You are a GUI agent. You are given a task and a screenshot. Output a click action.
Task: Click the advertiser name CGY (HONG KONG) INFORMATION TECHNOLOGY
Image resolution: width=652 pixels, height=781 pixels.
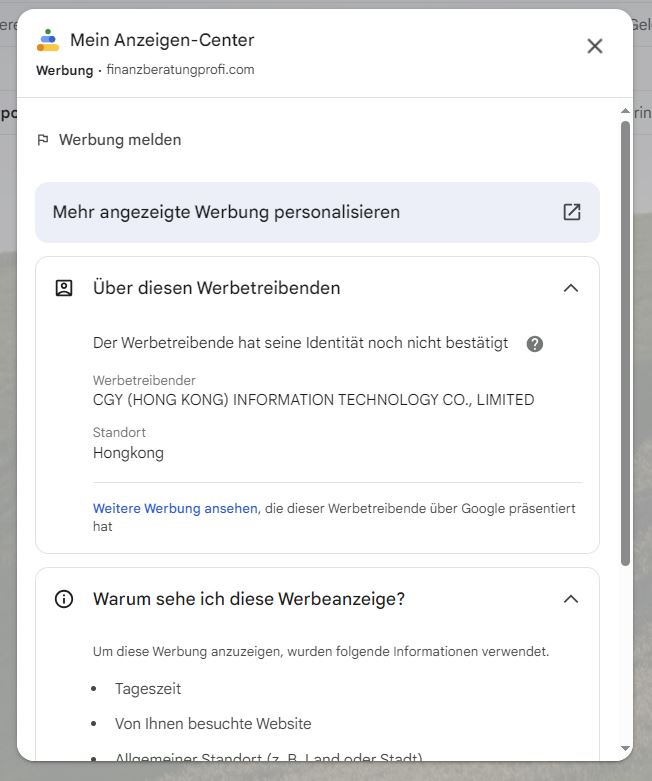[x=313, y=400]
